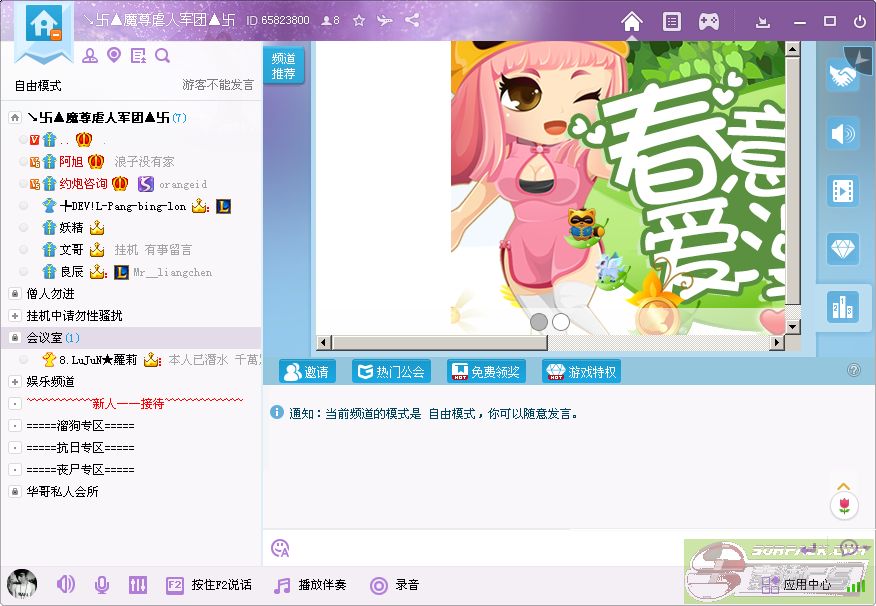Share the channel using the share icon
876x606 pixels.
(x=412, y=21)
